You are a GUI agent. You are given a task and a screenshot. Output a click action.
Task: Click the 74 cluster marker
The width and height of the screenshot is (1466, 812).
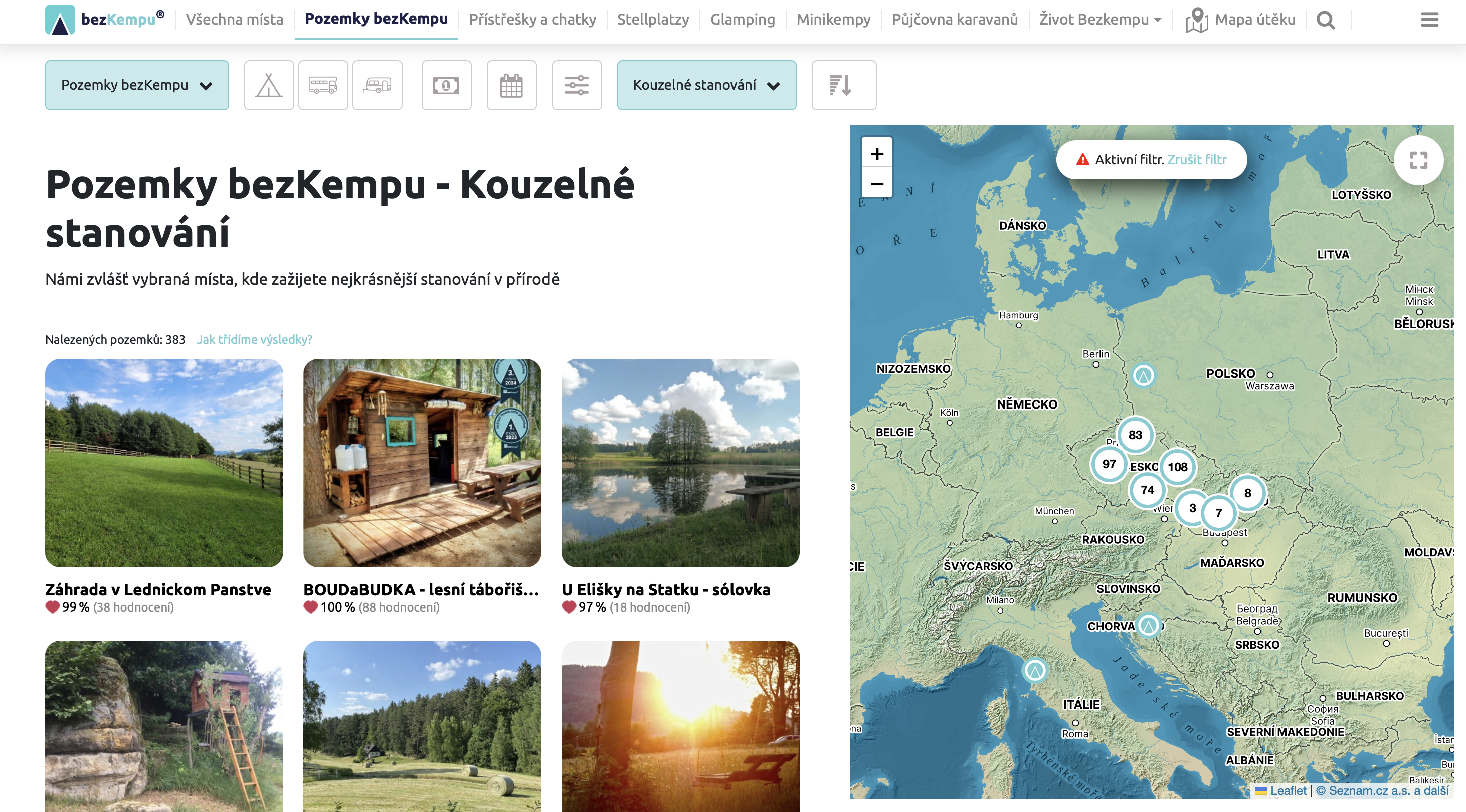pos(1147,490)
